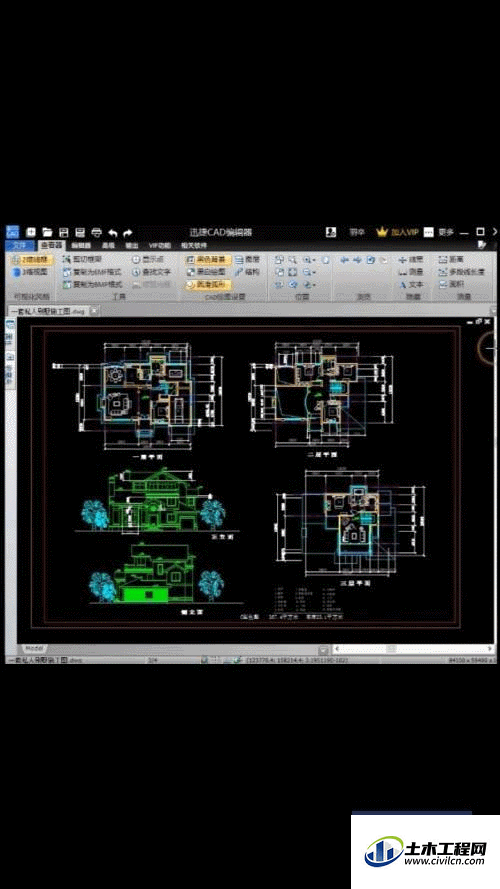The height and width of the screenshot is (889, 500).
Task: Toggle 文本 text visibility
Action: click(x=412, y=285)
